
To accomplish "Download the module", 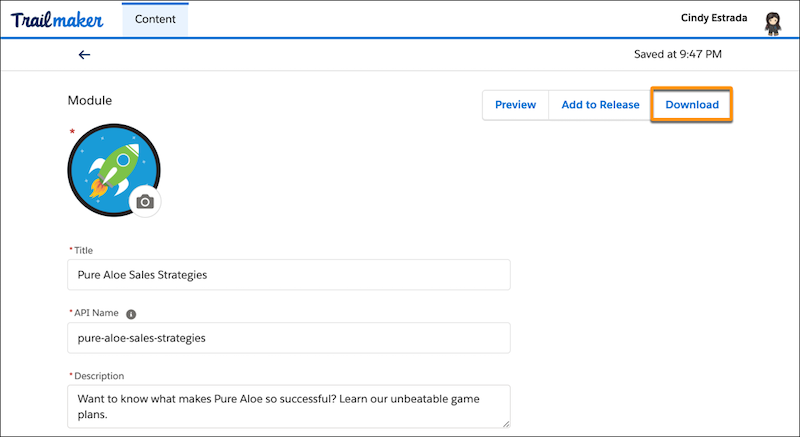I will pyautogui.click(x=692, y=105).
